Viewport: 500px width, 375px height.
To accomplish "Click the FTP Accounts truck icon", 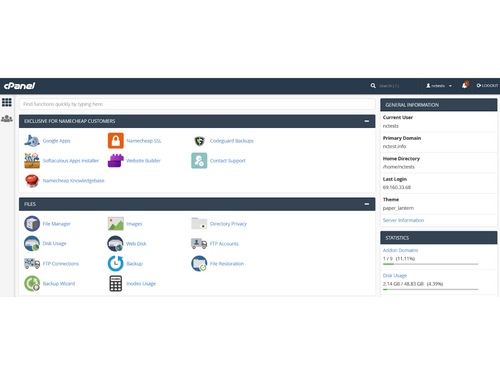I will 199,244.
